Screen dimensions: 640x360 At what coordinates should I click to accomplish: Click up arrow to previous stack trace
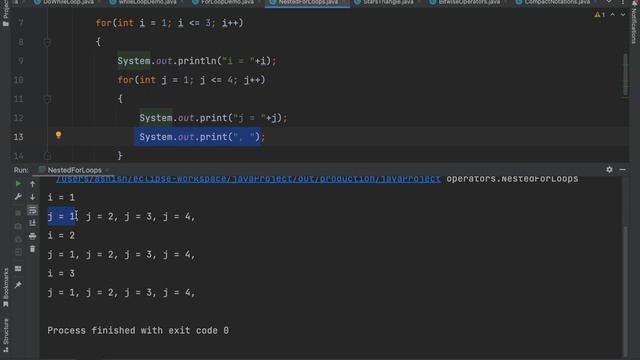(x=32, y=184)
